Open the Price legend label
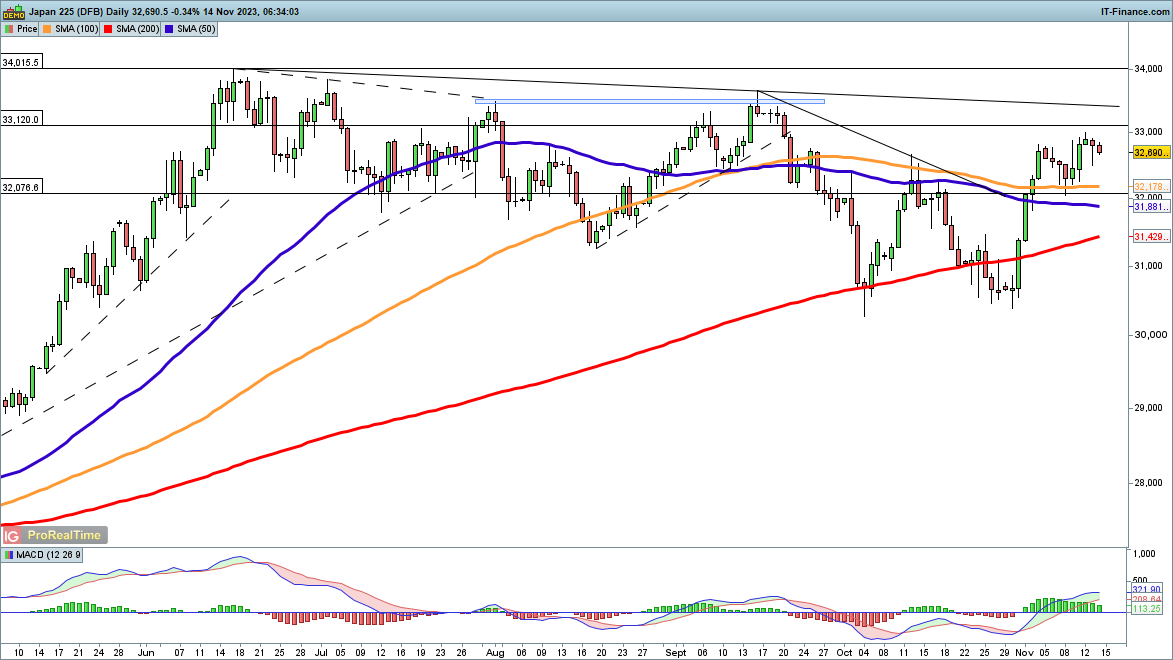Image resolution: width=1173 pixels, height=660 pixels. coord(27,28)
